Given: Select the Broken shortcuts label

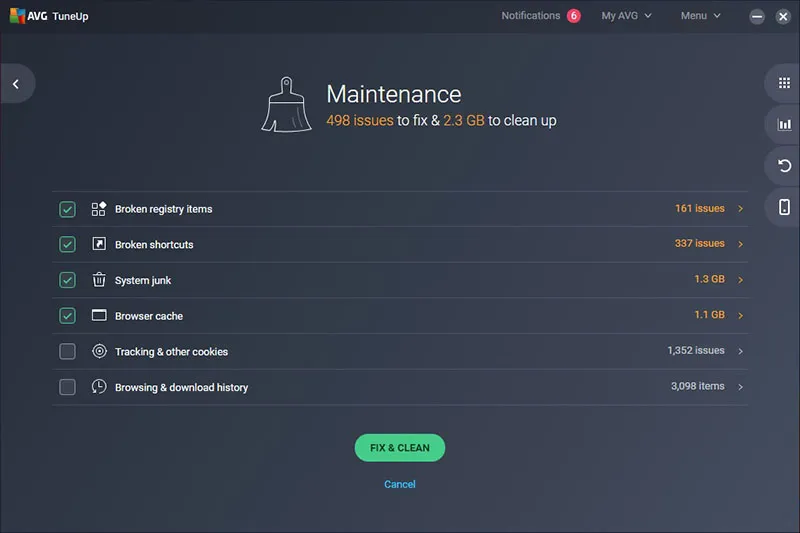Looking at the screenshot, I should coord(154,245).
